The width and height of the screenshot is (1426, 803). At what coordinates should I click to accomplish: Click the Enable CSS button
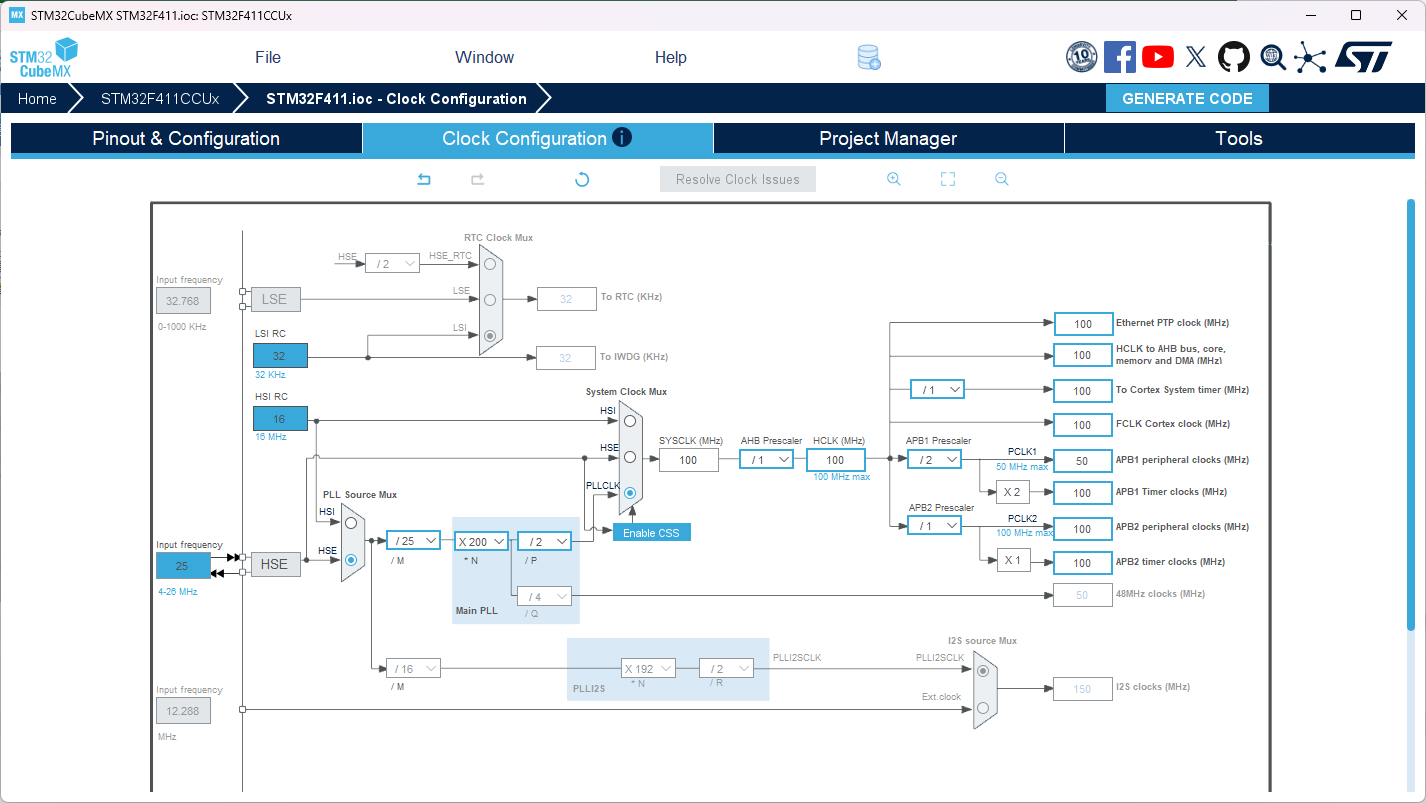(x=651, y=533)
